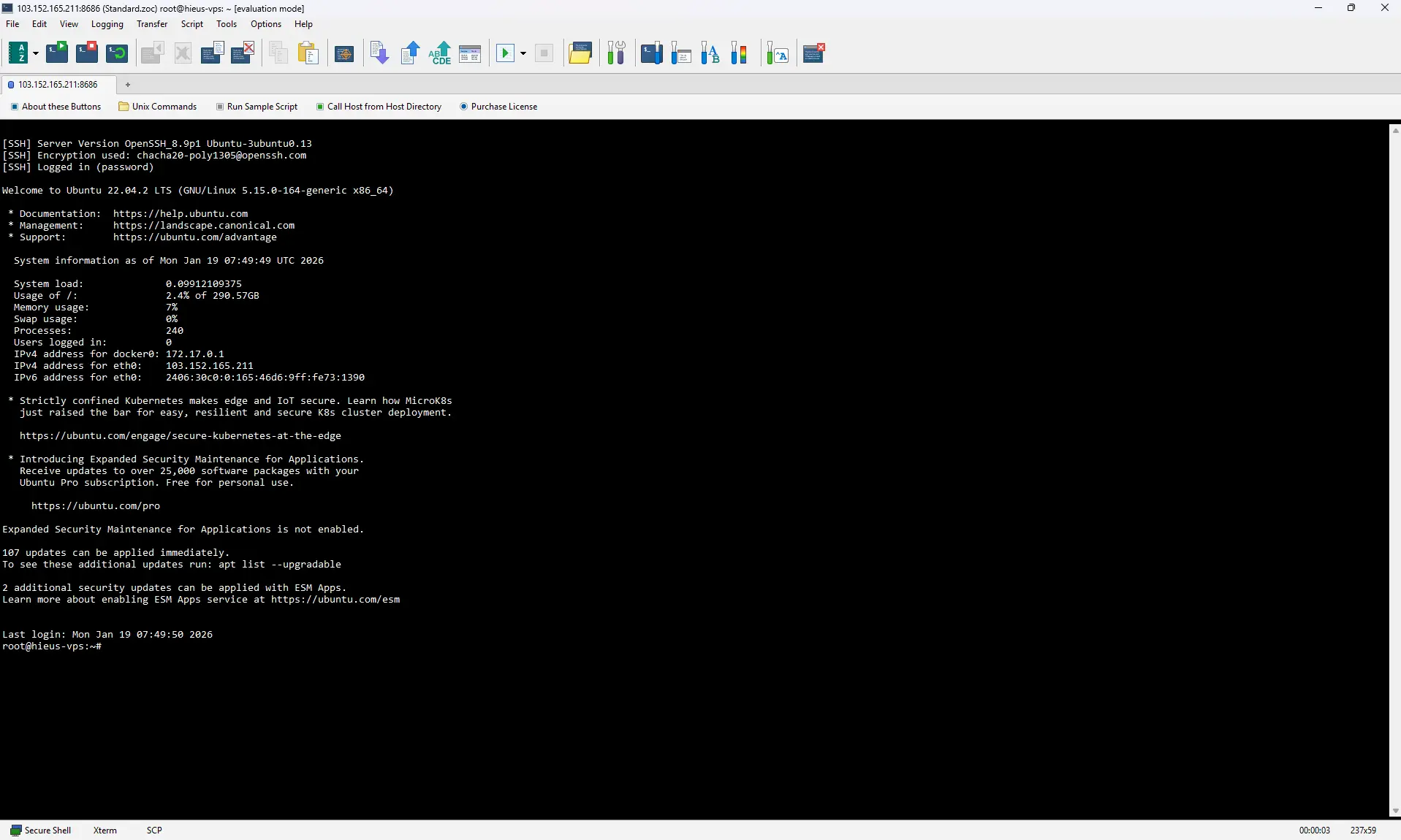Click the https://ubuntu.com/esm URL
Screen dimensions: 1401x840
(335, 600)
